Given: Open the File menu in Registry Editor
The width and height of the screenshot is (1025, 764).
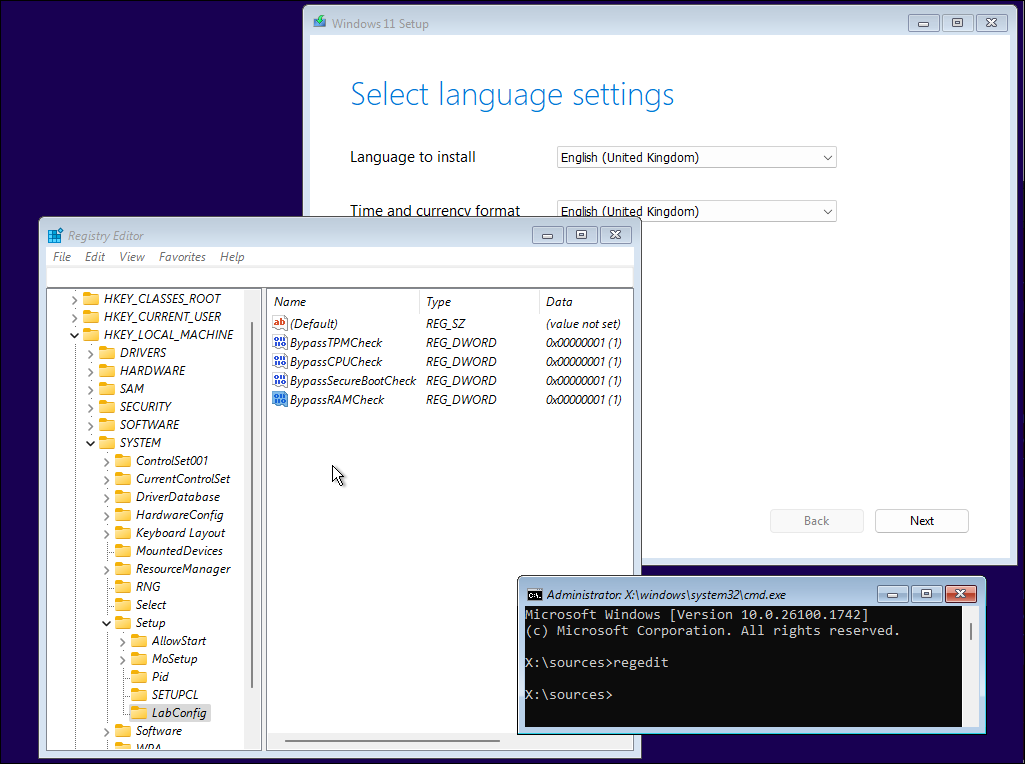Looking at the screenshot, I should [x=62, y=257].
